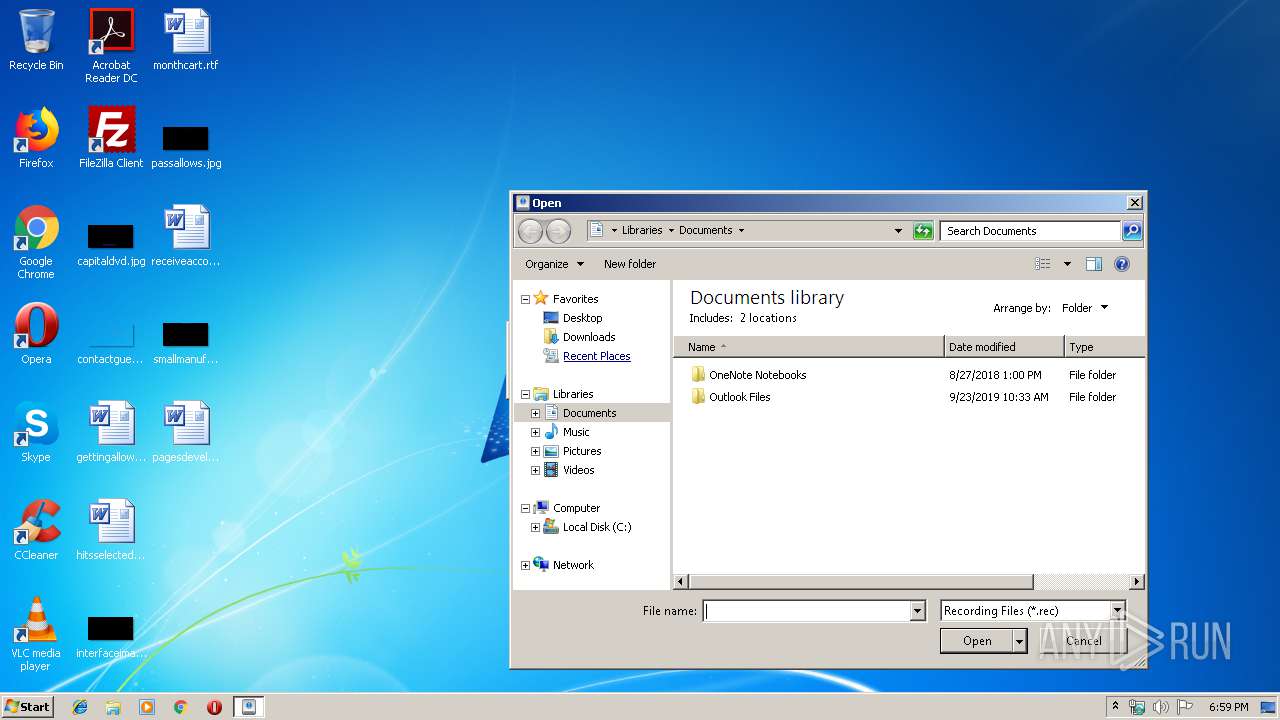Launch VLC media player shortcut

click(36, 634)
